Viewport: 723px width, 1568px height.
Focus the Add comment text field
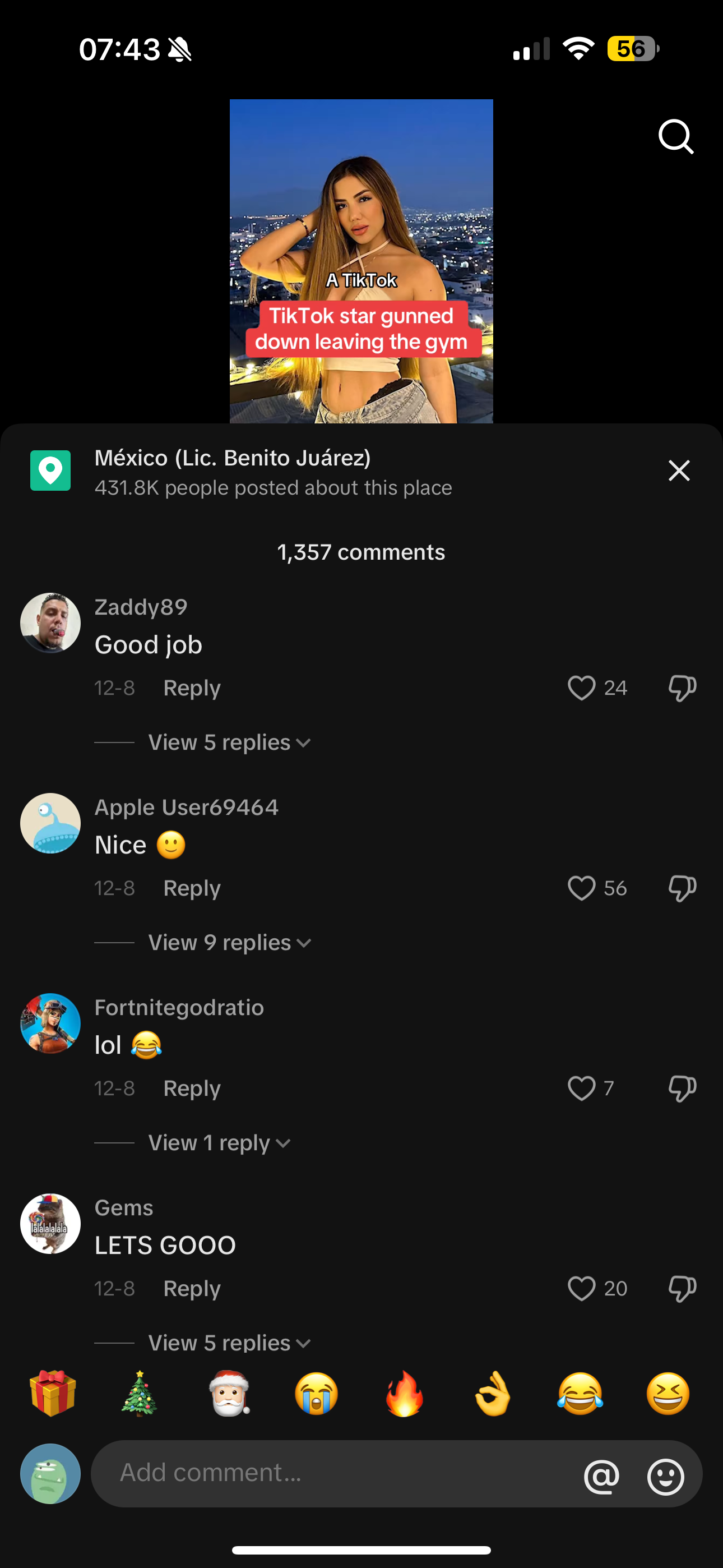335,1474
